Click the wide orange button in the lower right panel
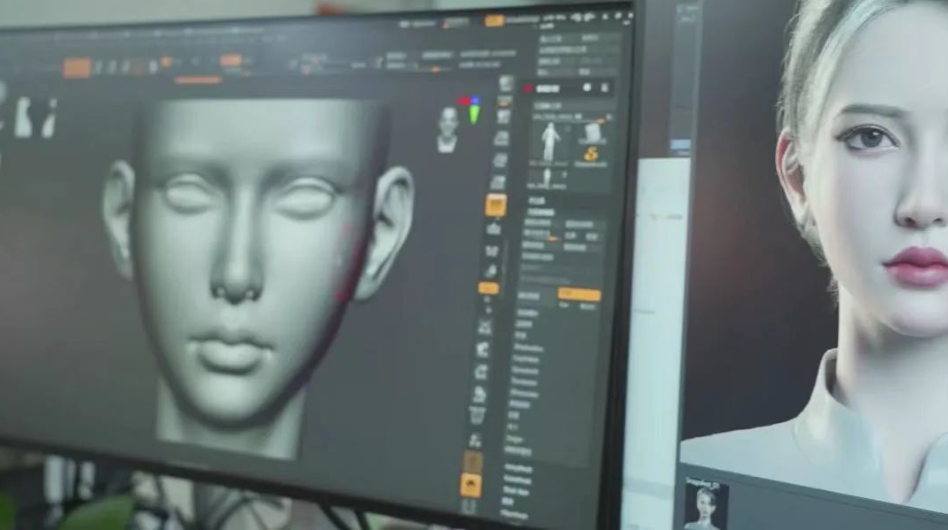 [579, 294]
